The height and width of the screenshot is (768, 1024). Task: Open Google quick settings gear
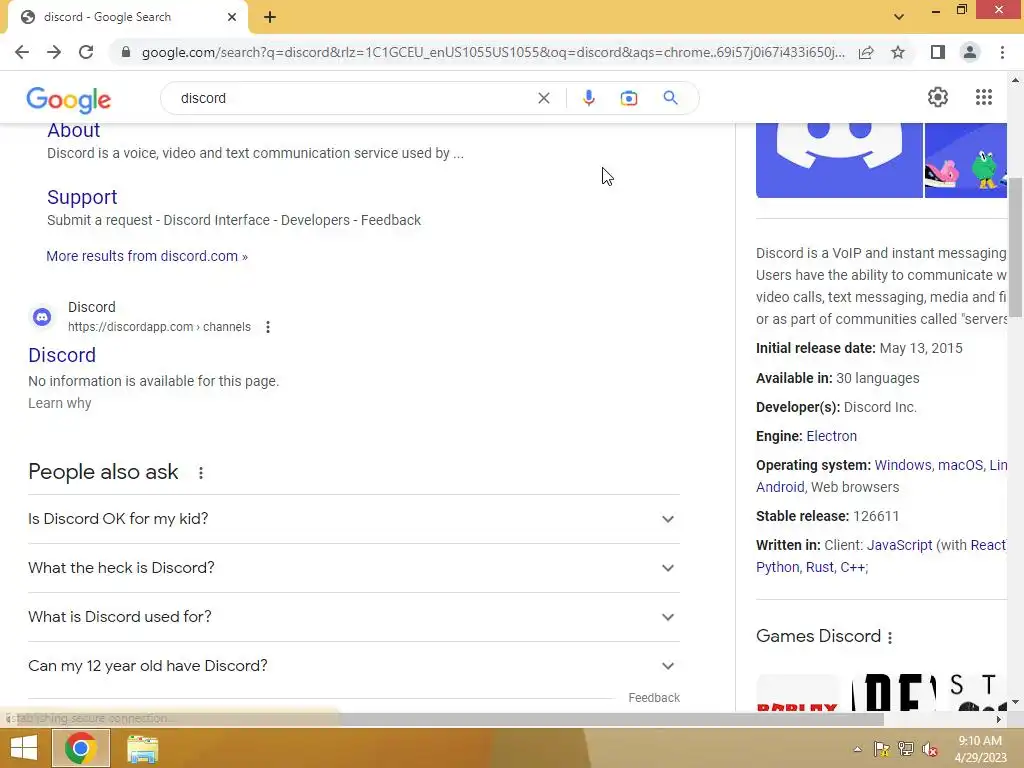pos(938,97)
